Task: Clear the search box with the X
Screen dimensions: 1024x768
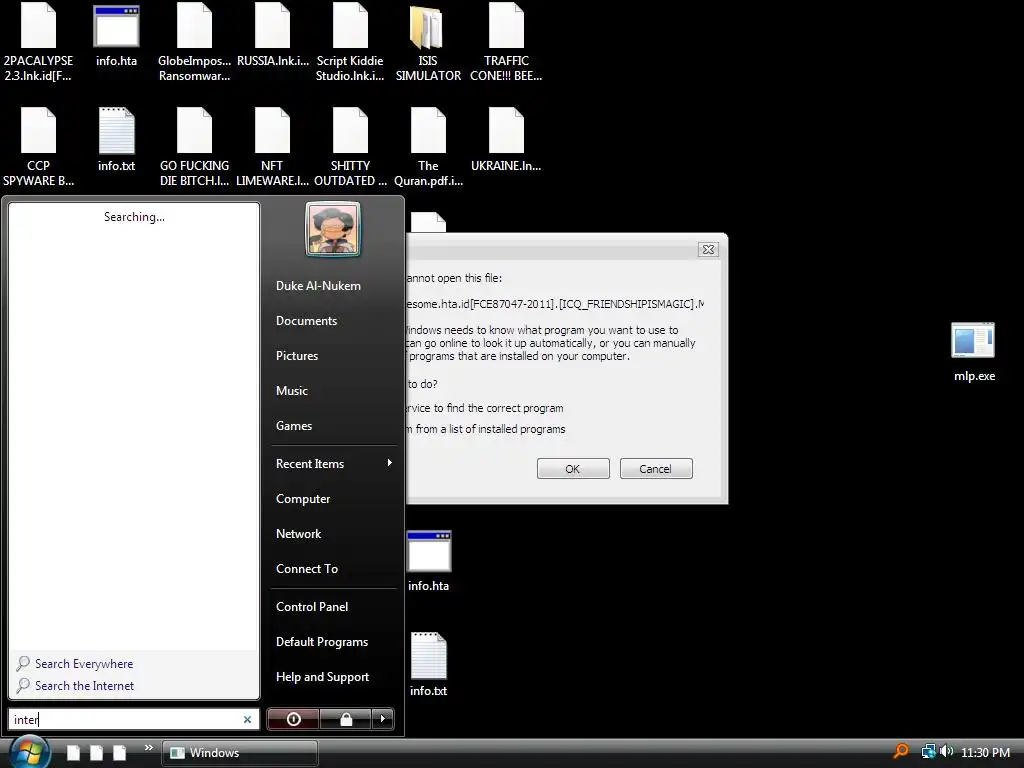Action: [248, 719]
